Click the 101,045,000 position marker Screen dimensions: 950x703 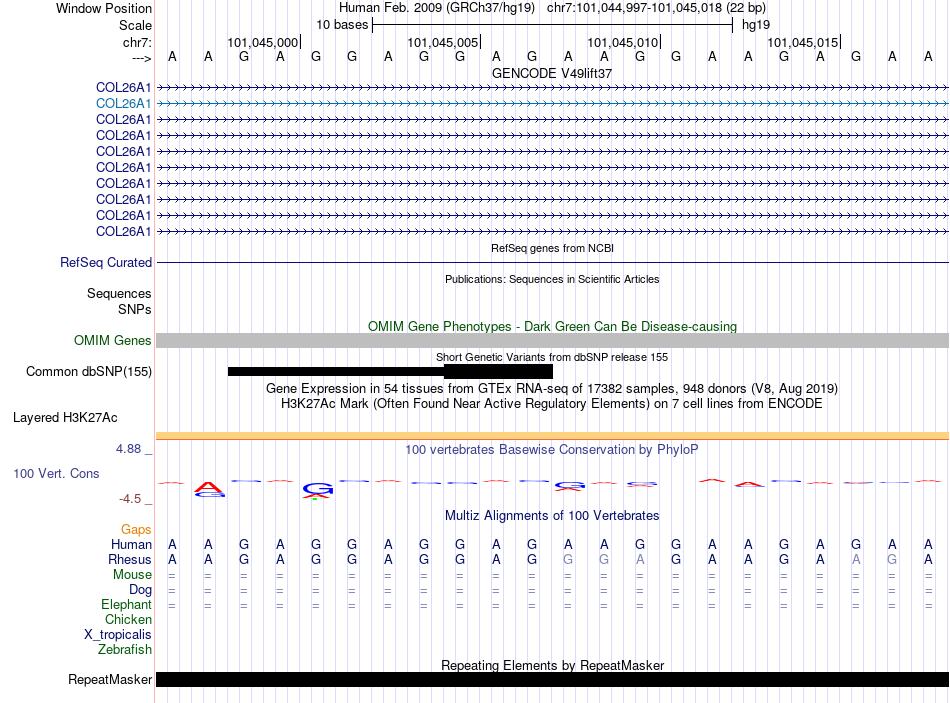263,42
